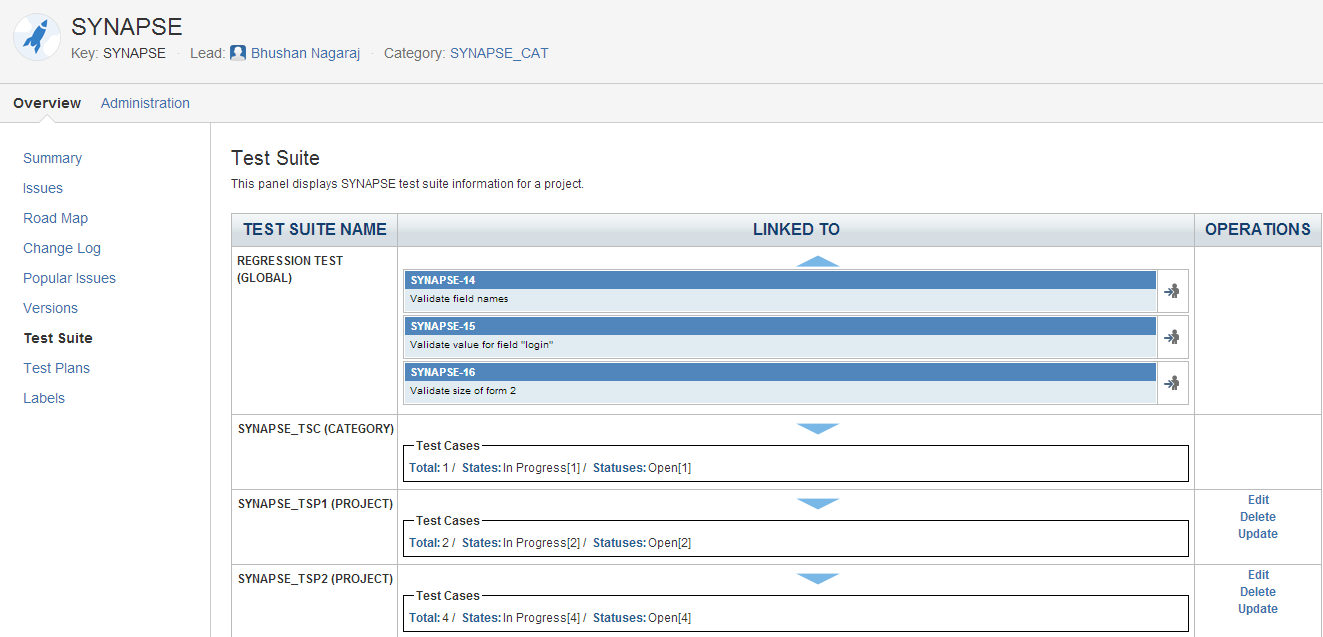This screenshot has width=1323, height=637.
Task: Click the unlink icon beside SYNAPSE-15
Action: (1172, 338)
